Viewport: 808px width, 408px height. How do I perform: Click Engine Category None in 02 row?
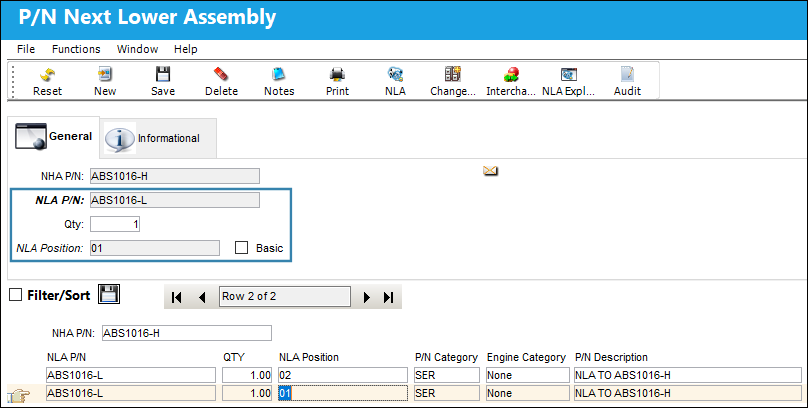click(528, 375)
